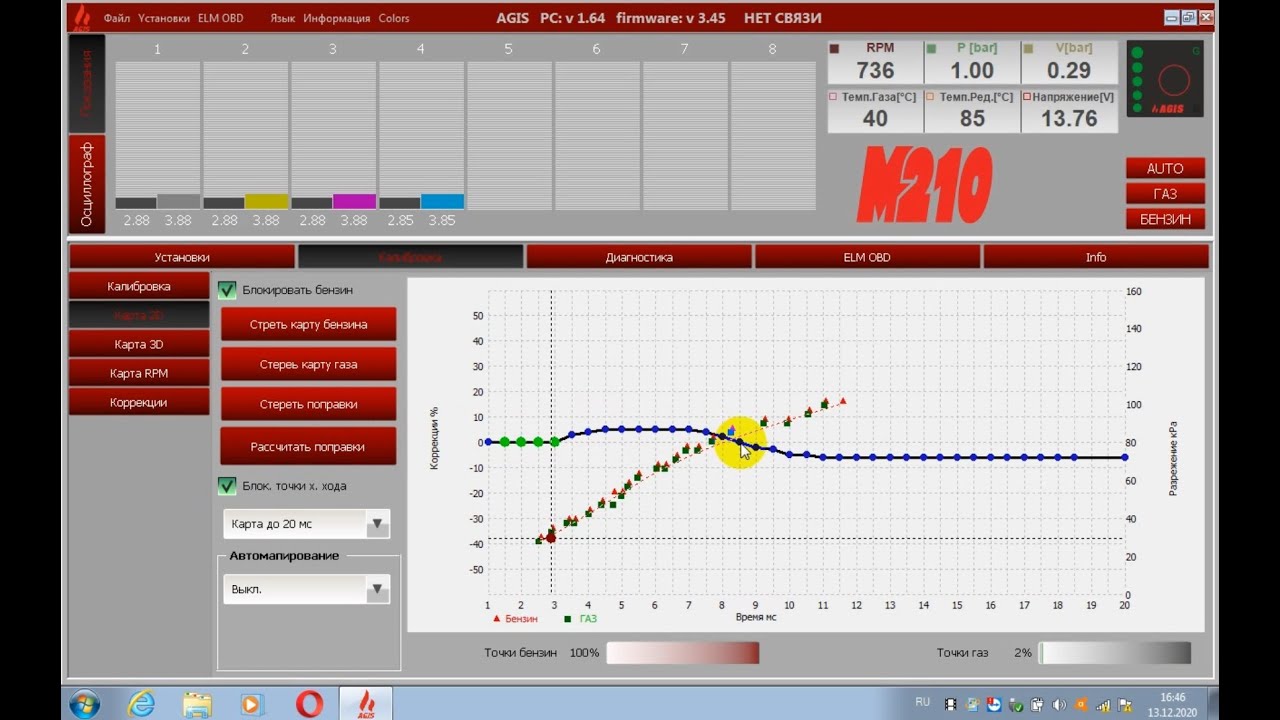Click the Стреть карту бензина button
Viewport: 1280px width, 720px height.
pyautogui.click(x=308, y=324)
